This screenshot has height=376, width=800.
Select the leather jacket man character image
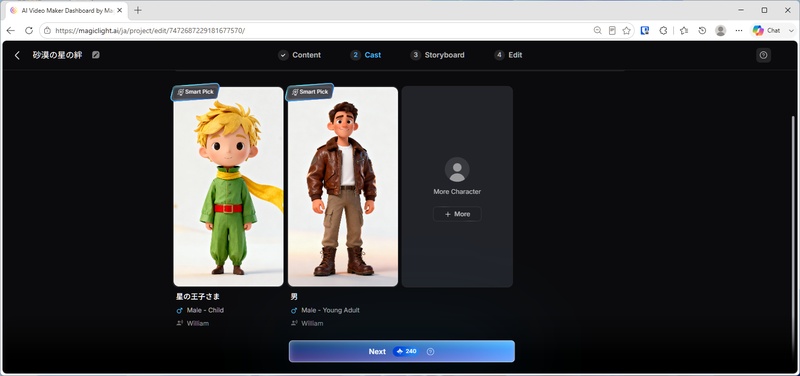pos(343,187)
